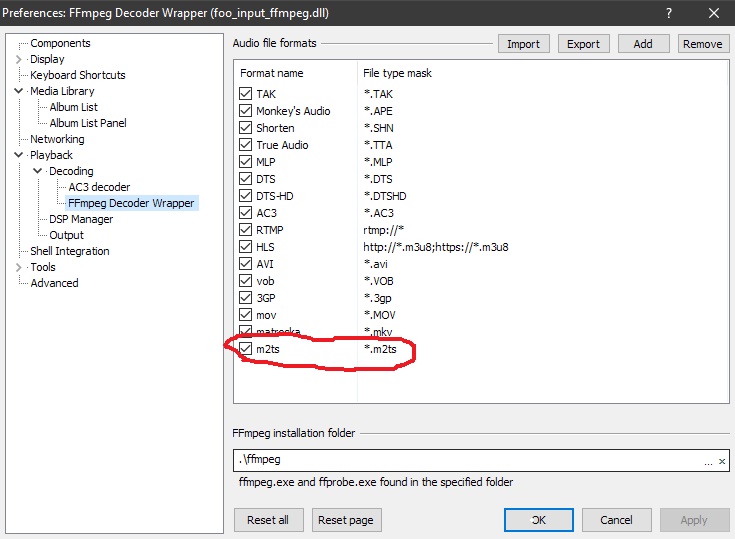Collapse the Media Library tree node
The width and height of the screenshot is (735, 539).
[19, 92]
